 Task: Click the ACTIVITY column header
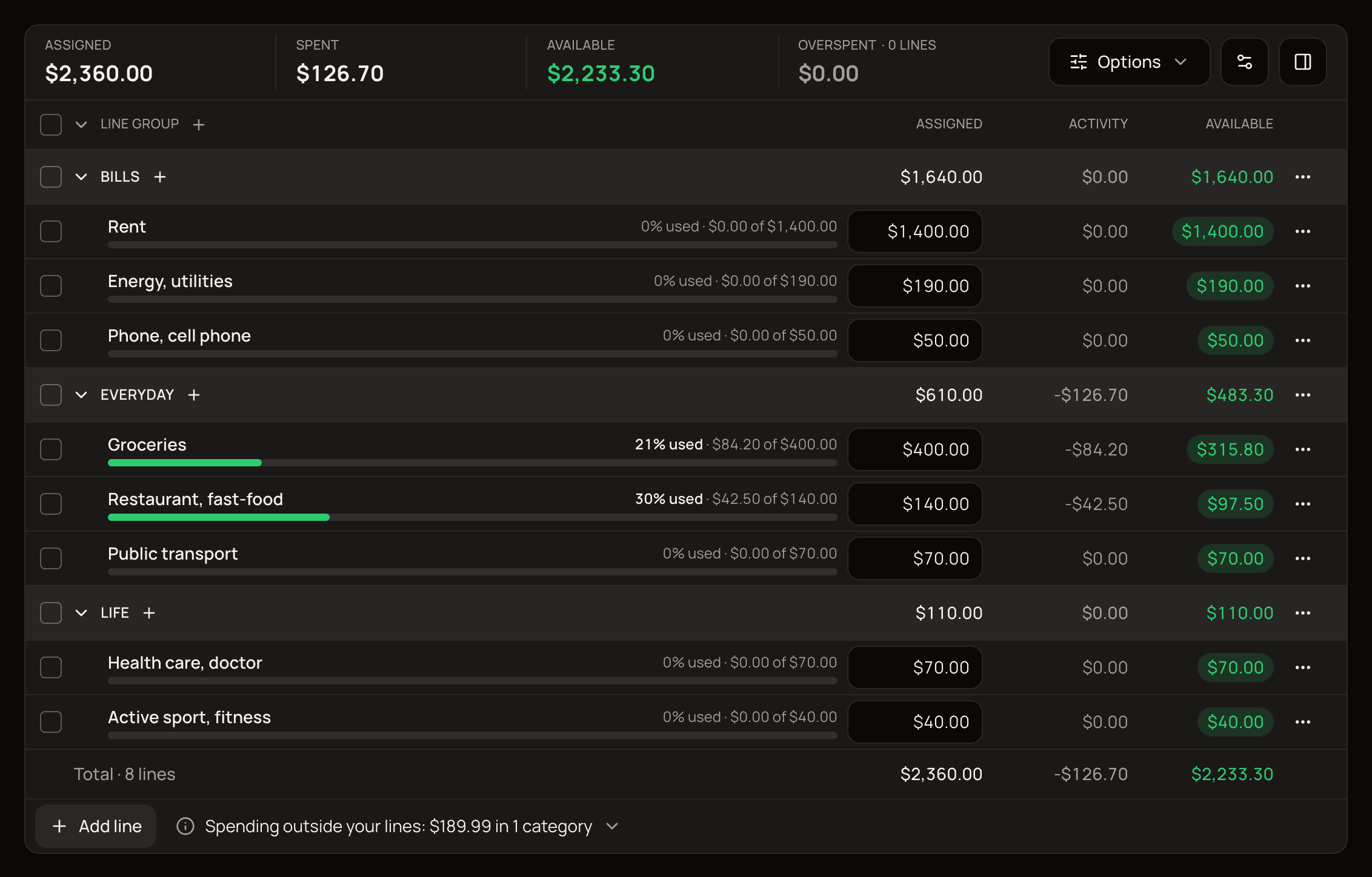(1098, 124)
